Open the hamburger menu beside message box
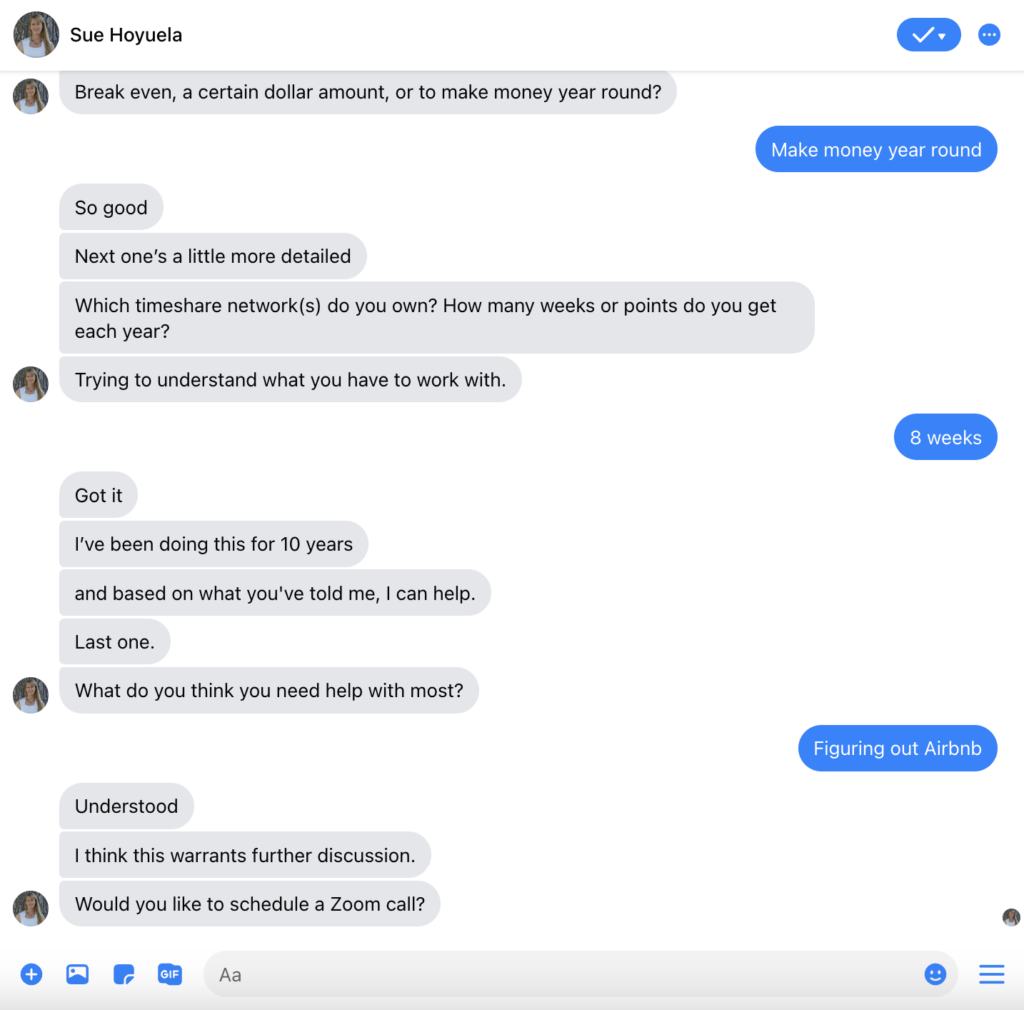This screenshot has height=1010, width=1024. pos(991,974)
